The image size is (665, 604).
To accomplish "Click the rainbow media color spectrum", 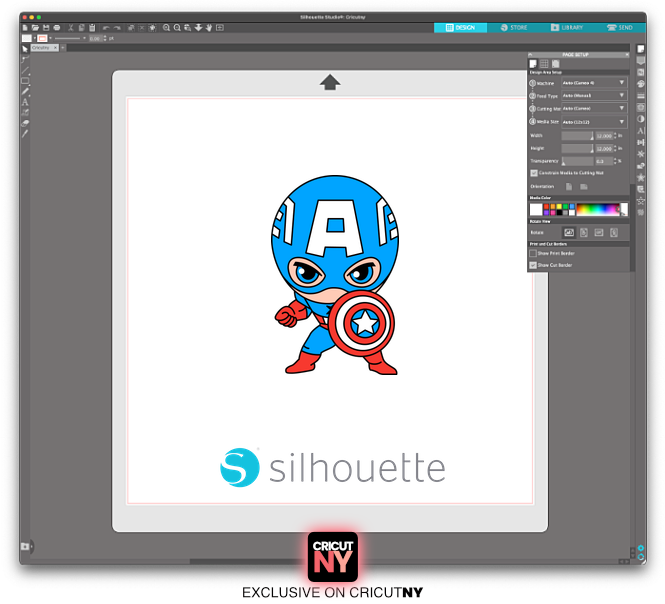I will (598, 210).
